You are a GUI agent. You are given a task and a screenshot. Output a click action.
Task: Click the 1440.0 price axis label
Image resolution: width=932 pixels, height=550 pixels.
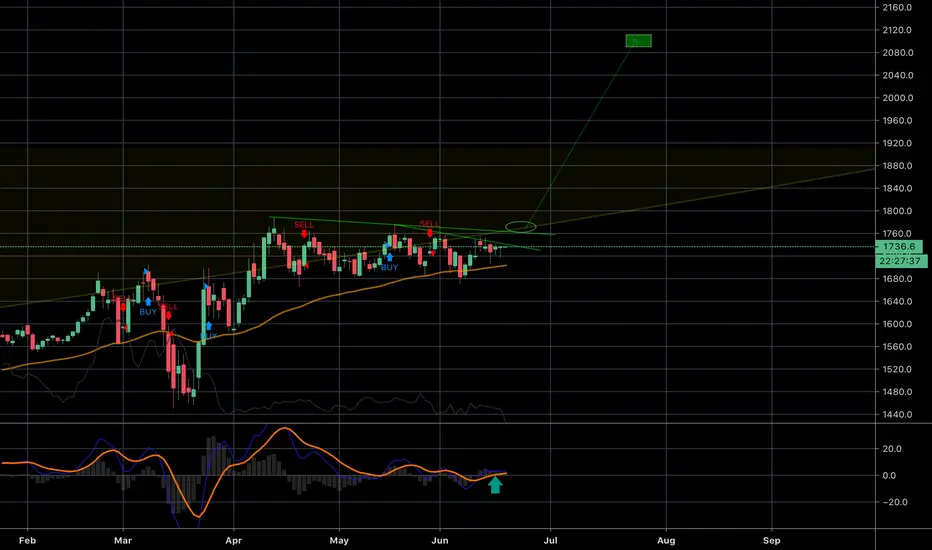coord(898,414)
